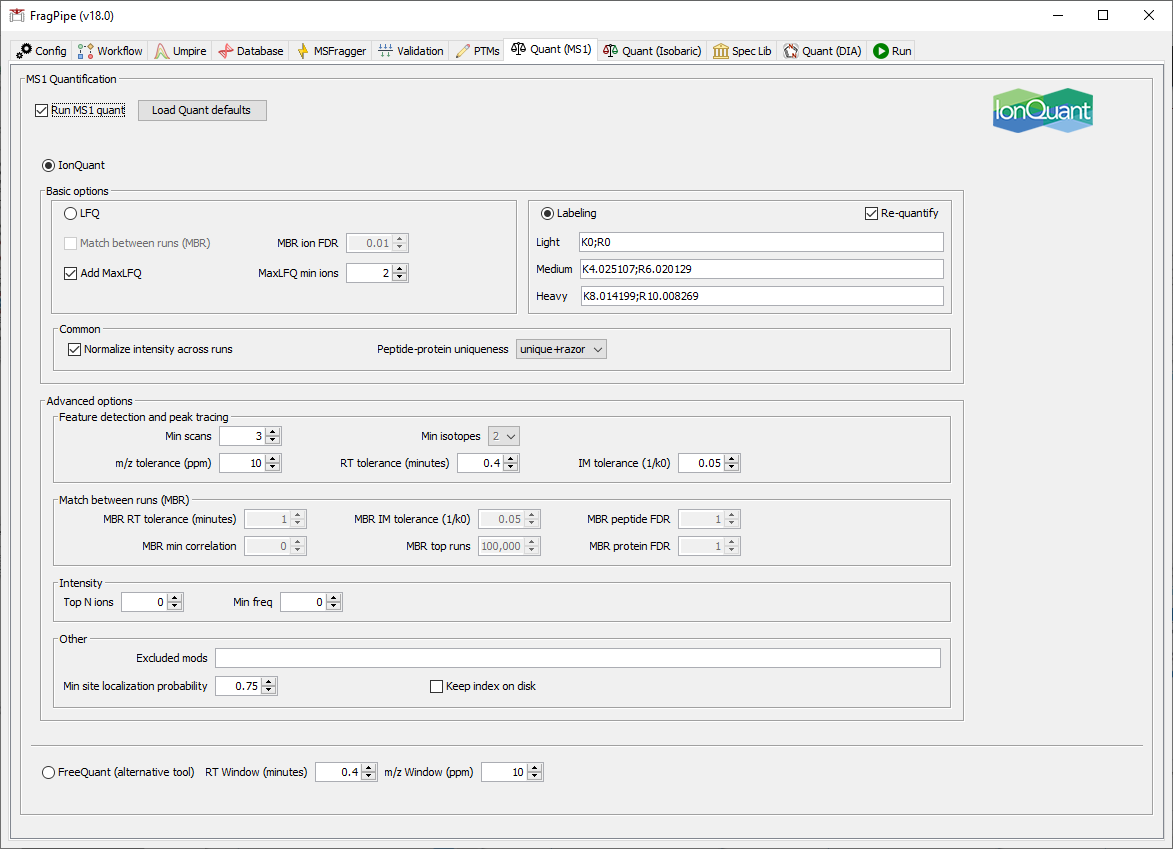The height and width of the screenshot is (849, 1173).
Task: Adjust MaxLFQ min ions spinner
Action: [400, 273]
